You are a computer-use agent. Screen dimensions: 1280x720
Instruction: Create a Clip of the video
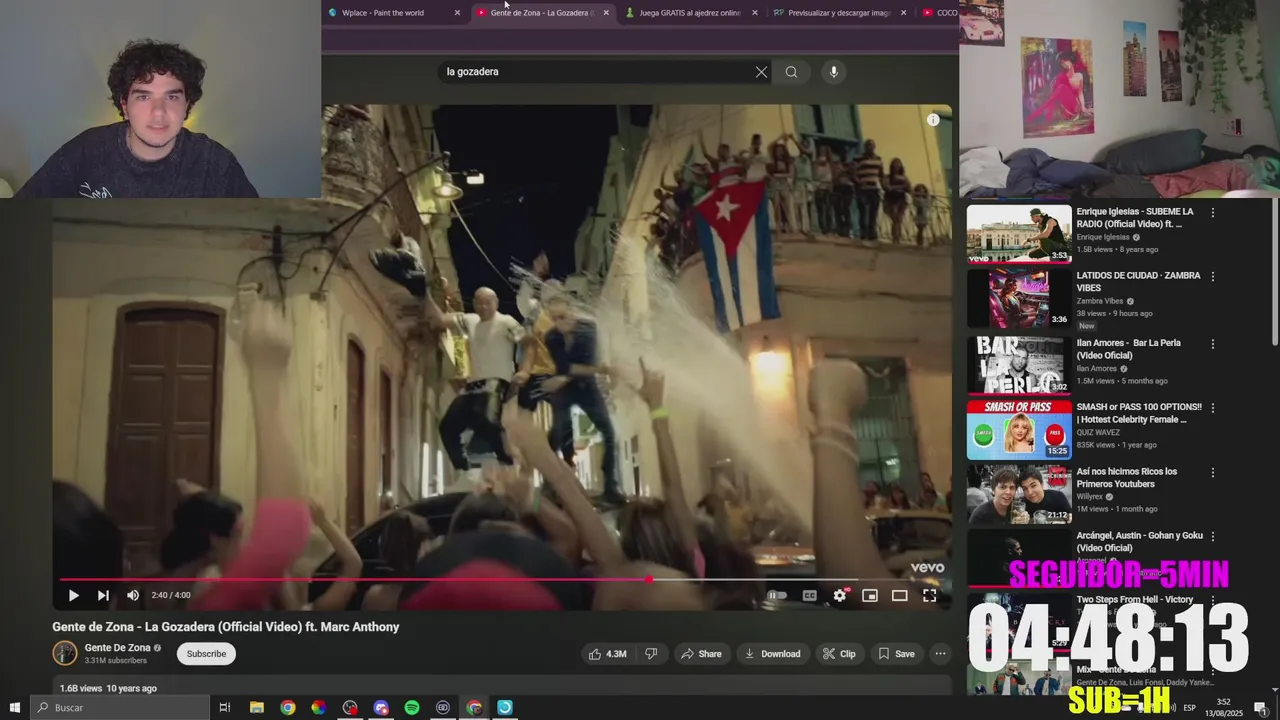(839, 654)
